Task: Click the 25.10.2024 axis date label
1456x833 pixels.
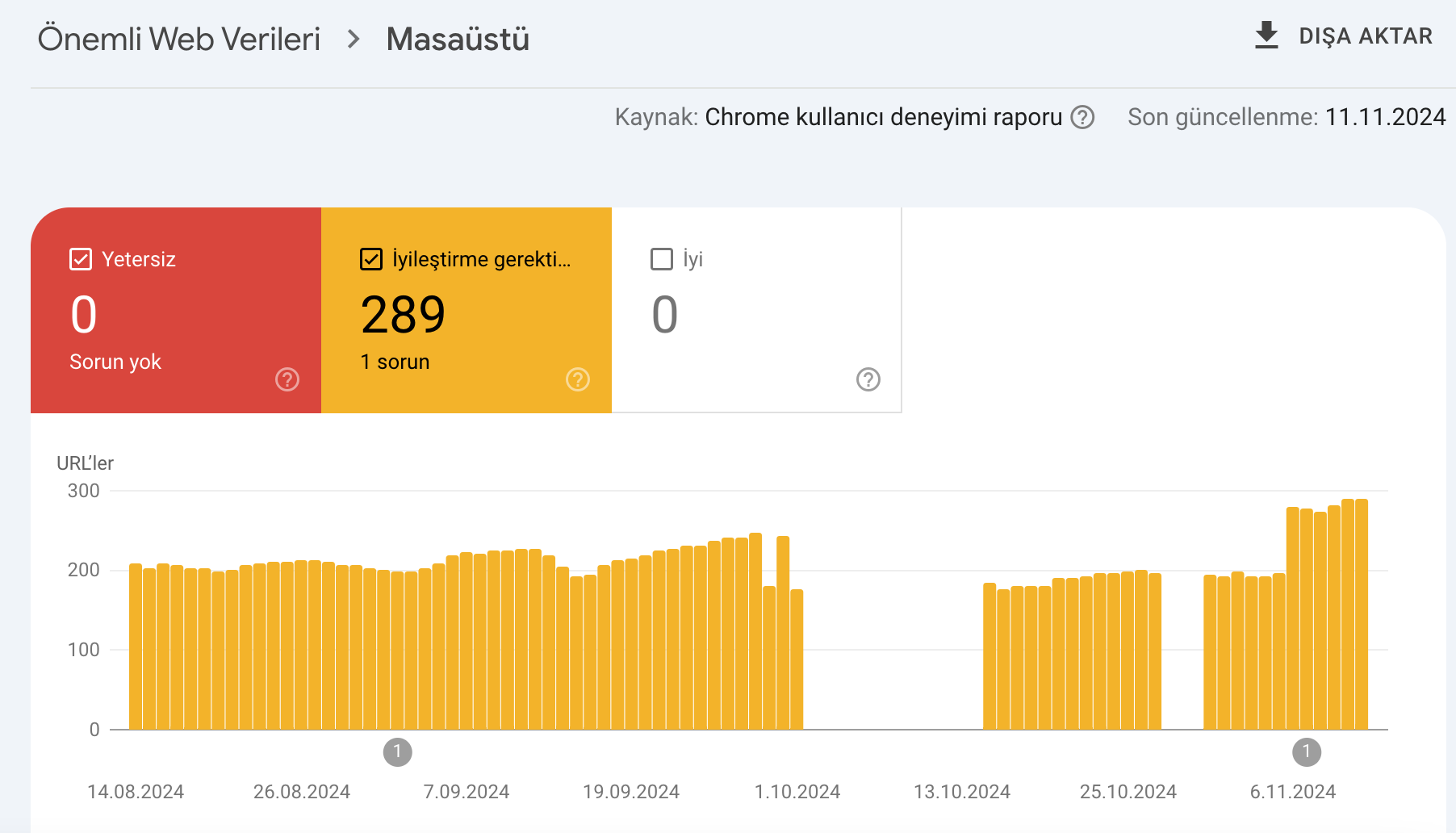Action: (1128, 792)
